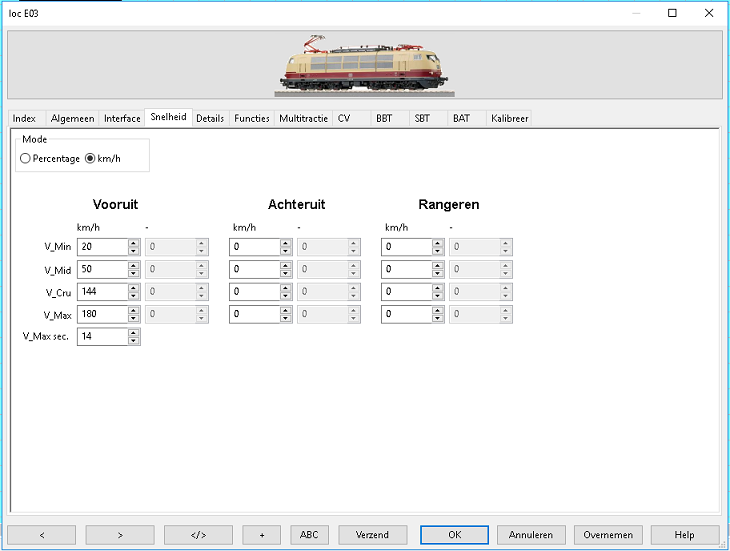Click the </> button in bottom bar
This screenshot has height=551, width=730.
198,535
